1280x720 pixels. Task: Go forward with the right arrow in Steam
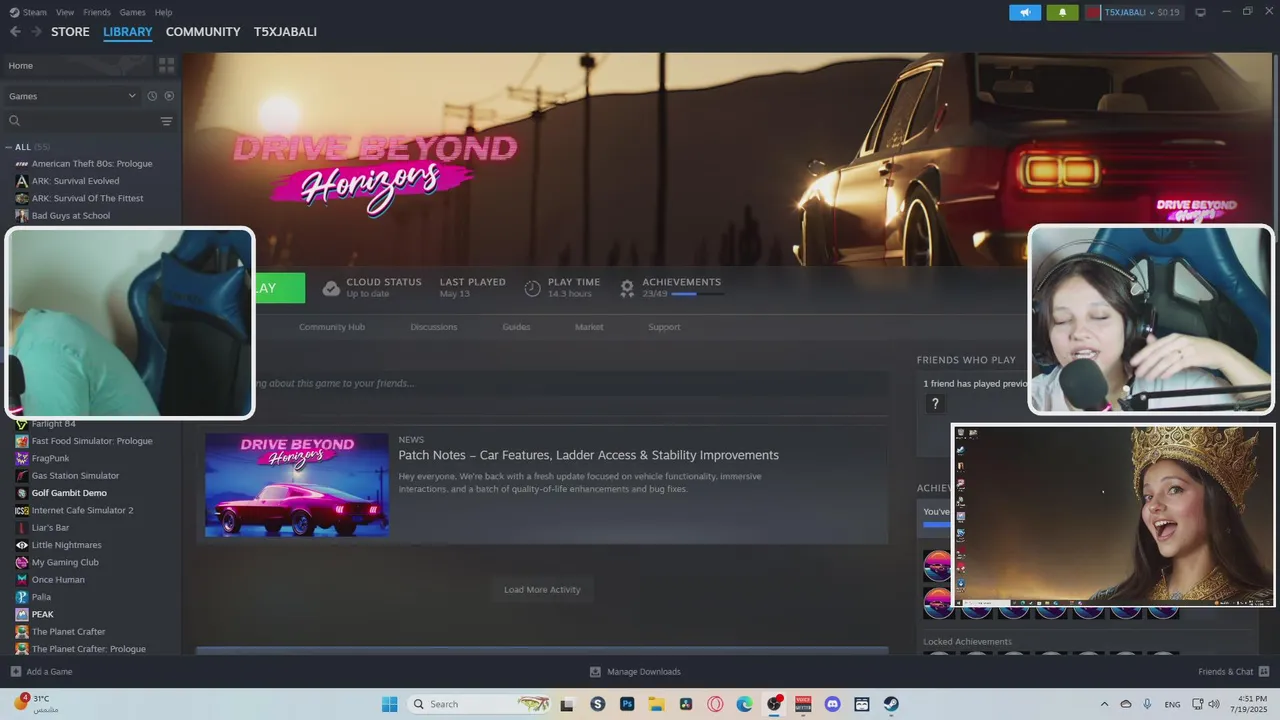pyautogui.click(x=36, y=32)
